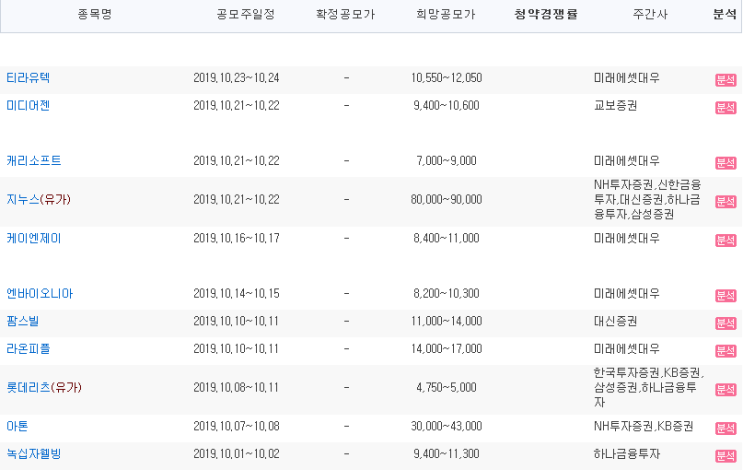Select the date 2019.10.08~10.11

[236, 388]
